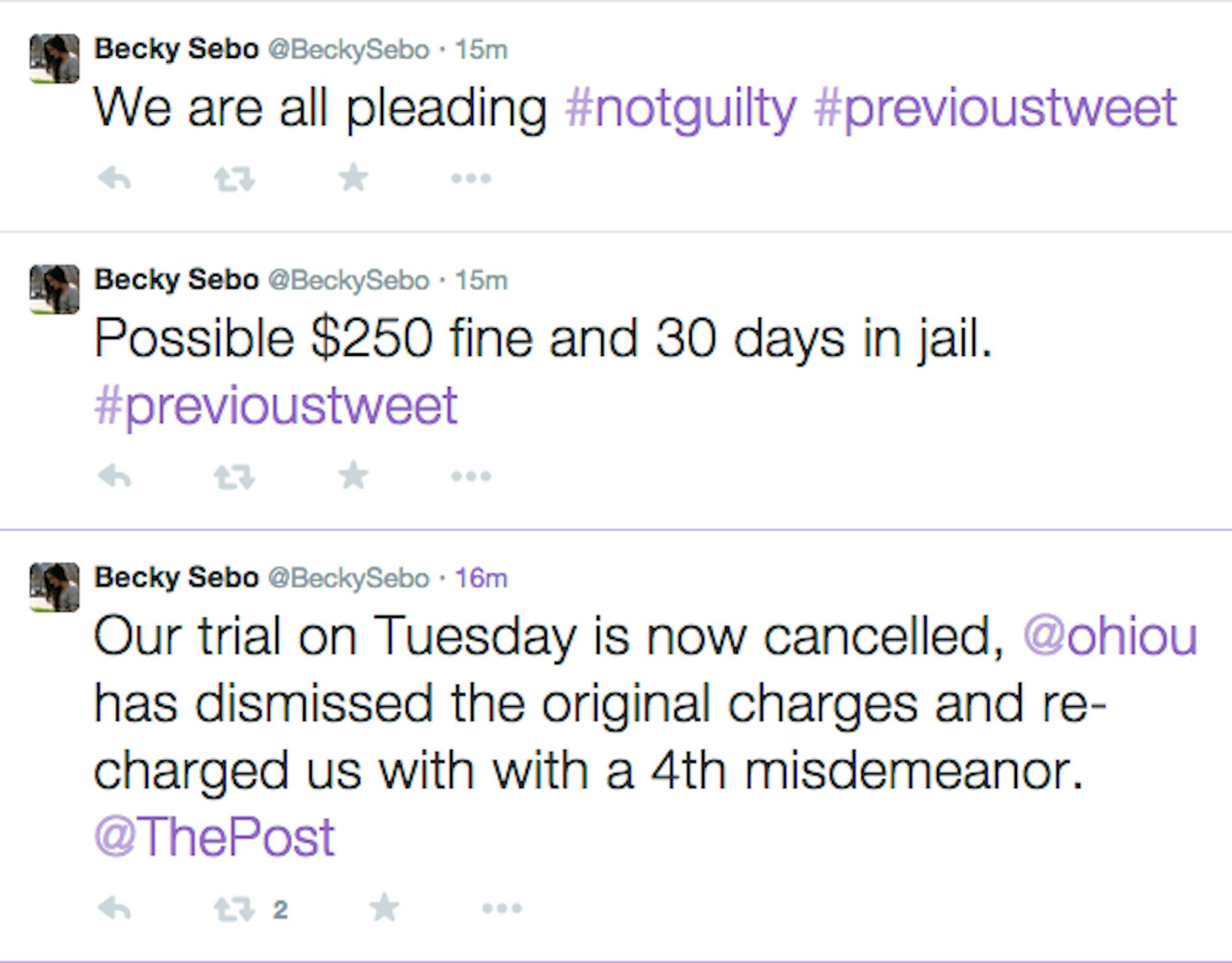Favorite the "We are all pleading" tweet
Screen dimensions: 1232x963
pos(354,179)
